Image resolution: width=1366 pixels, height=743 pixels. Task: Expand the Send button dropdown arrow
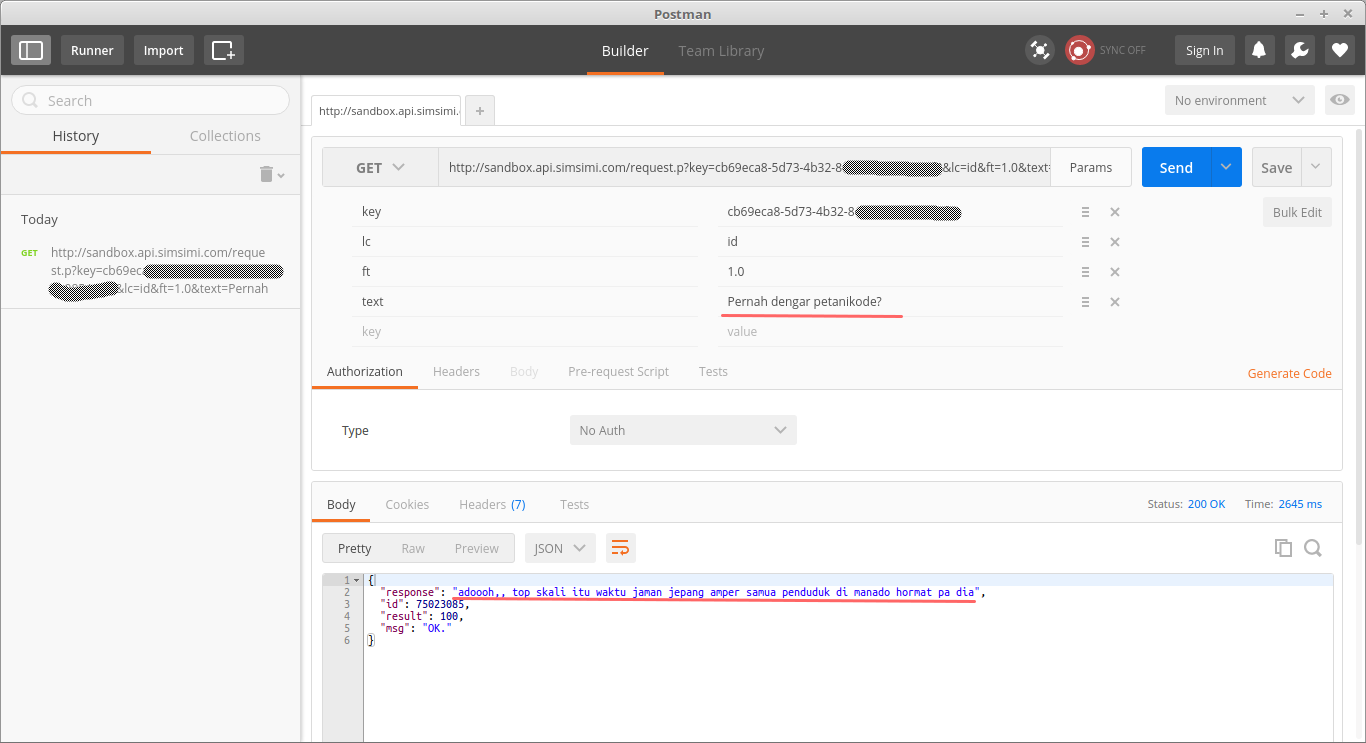click(1226, 168)
